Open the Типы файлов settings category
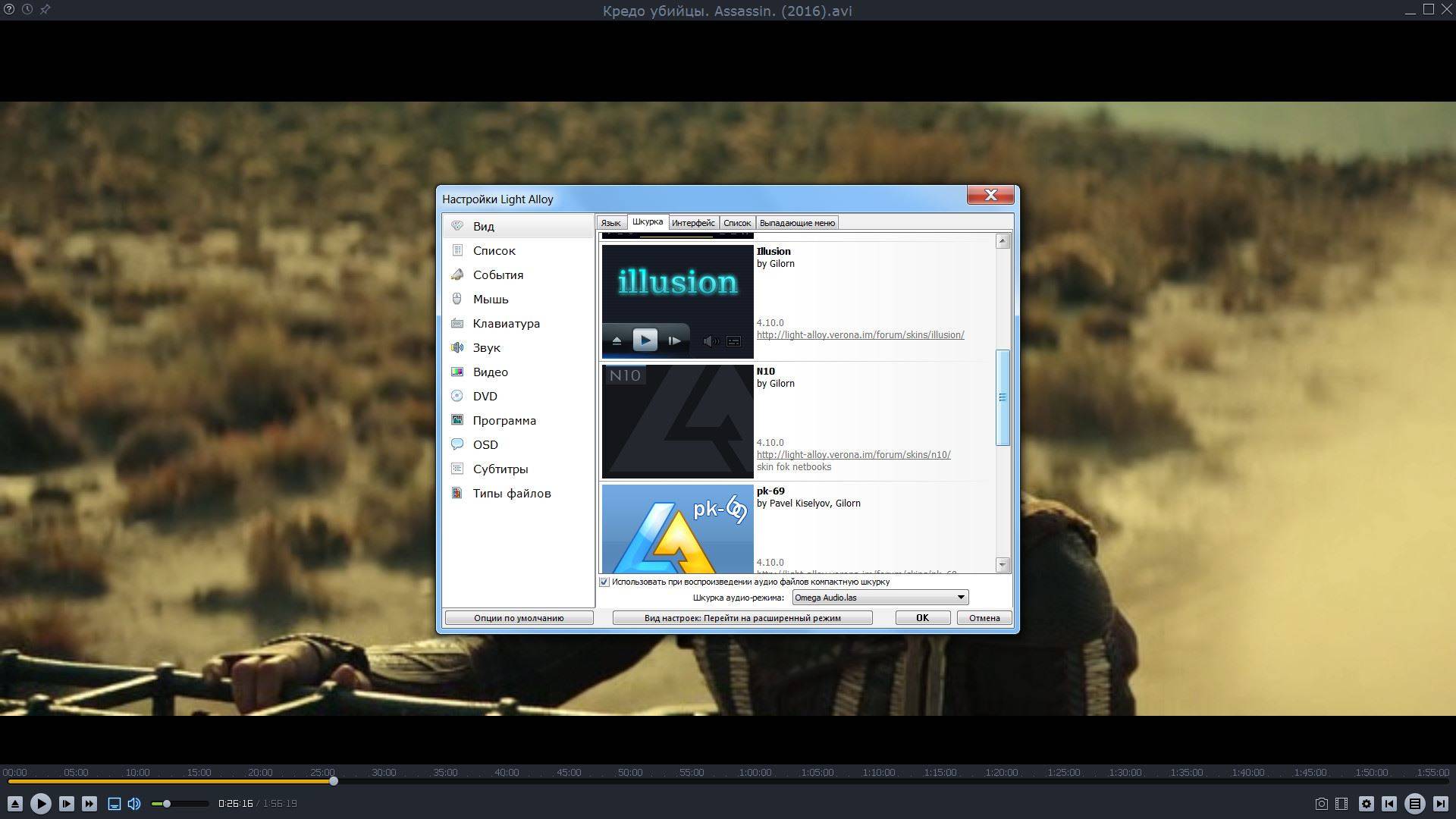 pos(519,493)
